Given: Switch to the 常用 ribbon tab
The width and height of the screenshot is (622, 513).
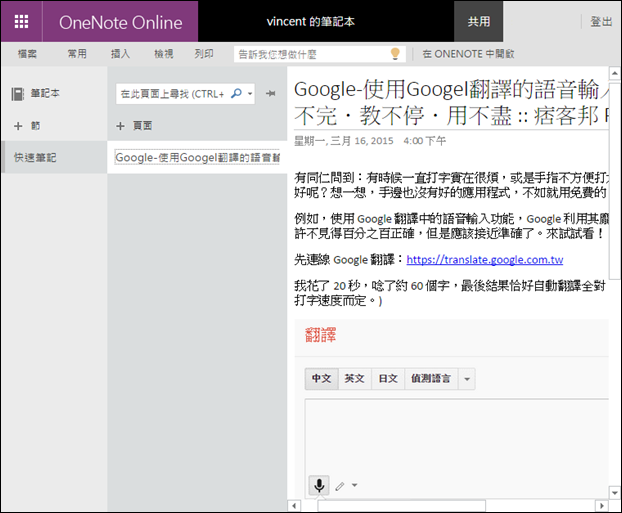Looking at the screenshot, I should [77, 54].
